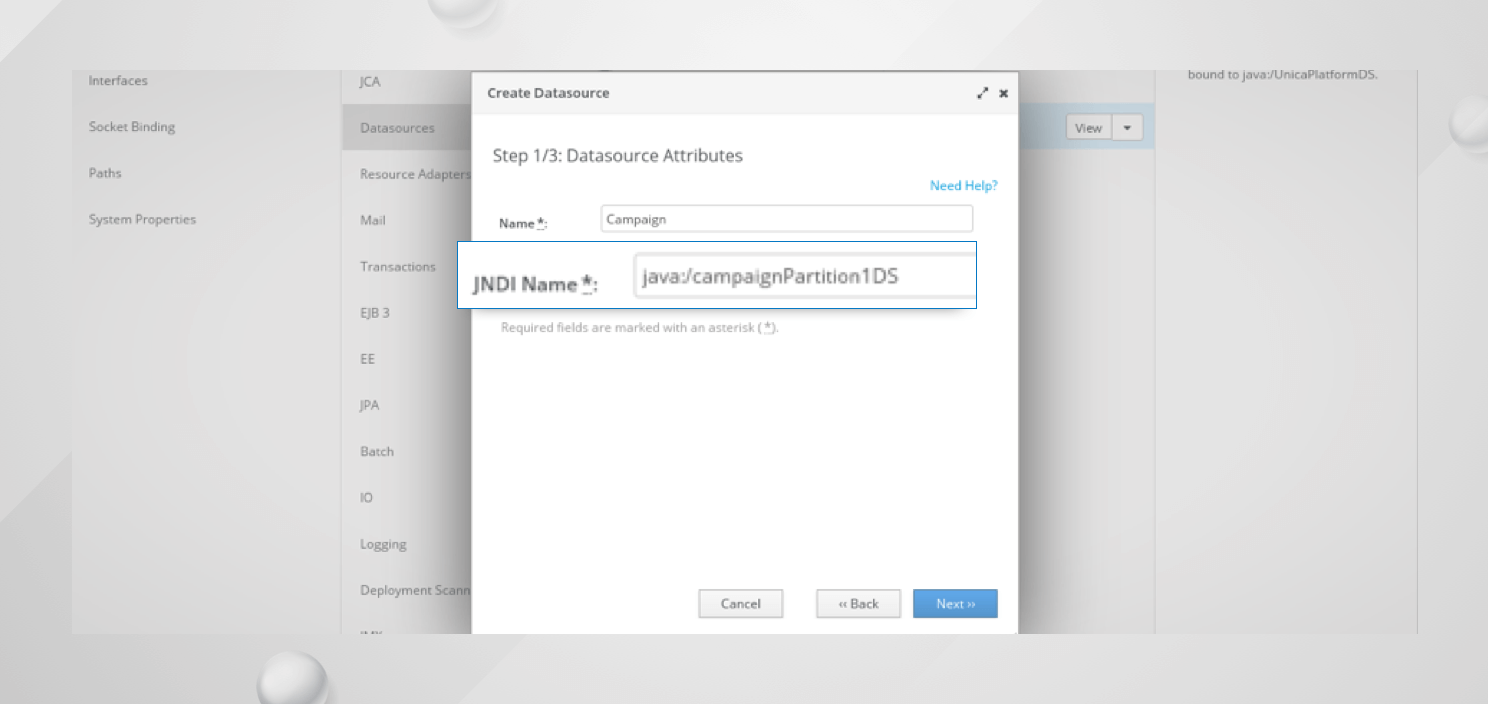Go to previous step with Back
The width and height of the screenshot is (1488, 704).
point(858,604)
